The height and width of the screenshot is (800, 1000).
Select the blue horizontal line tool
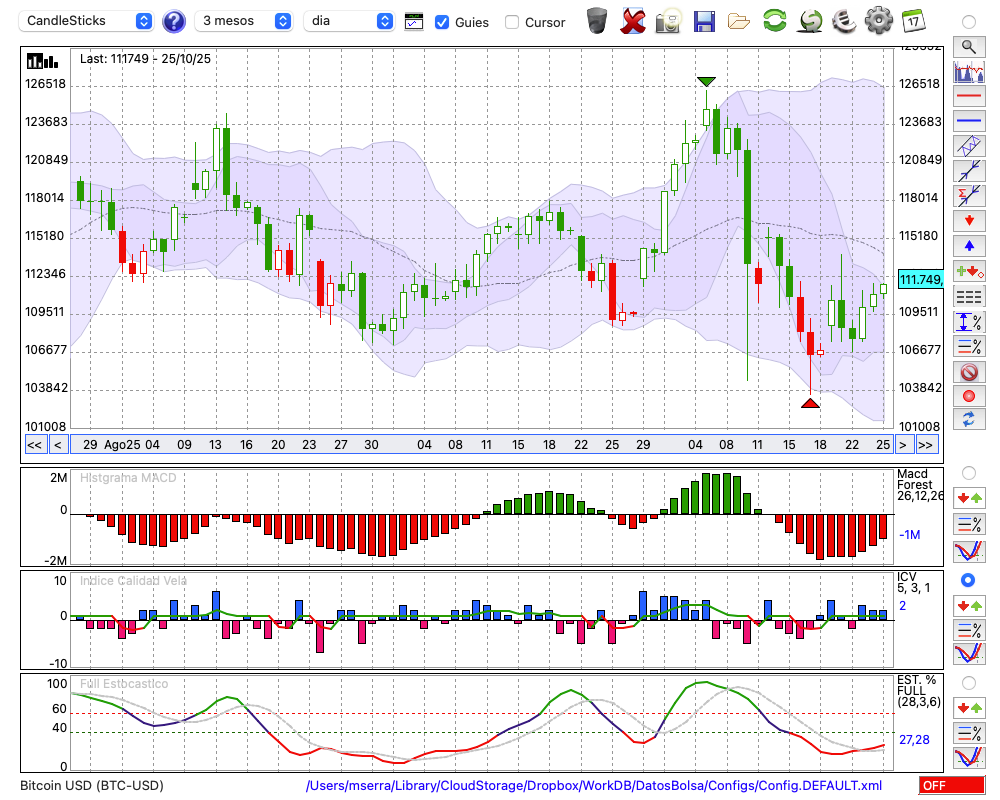click(968, 121)
